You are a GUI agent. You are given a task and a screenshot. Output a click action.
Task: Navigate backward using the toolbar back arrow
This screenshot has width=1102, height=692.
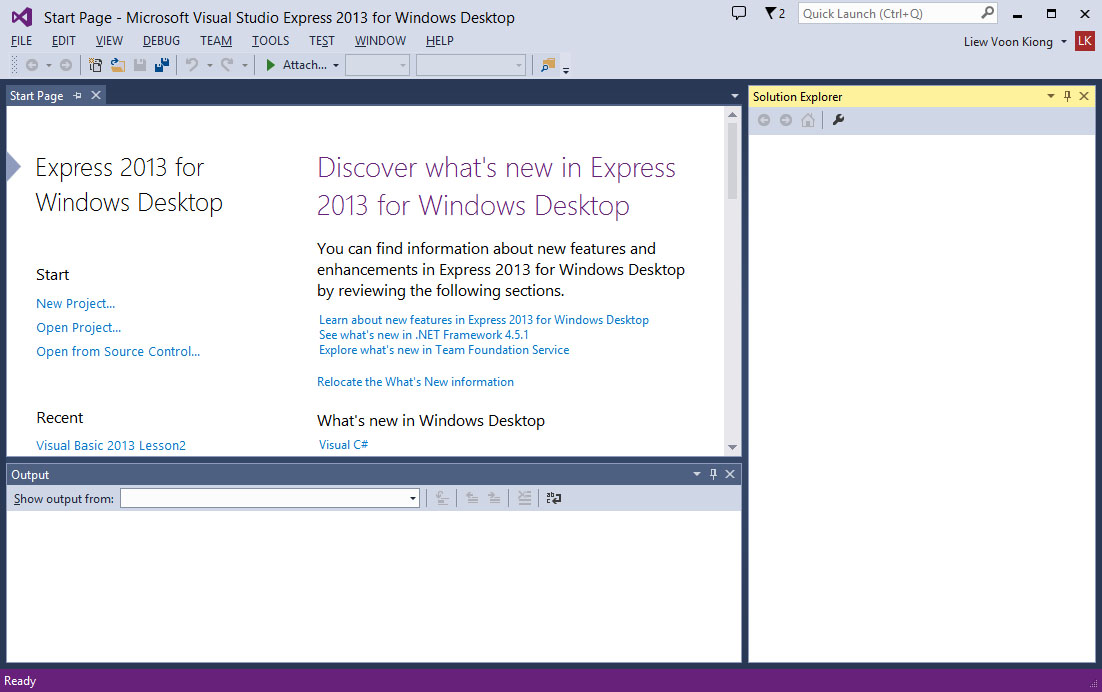31,64
